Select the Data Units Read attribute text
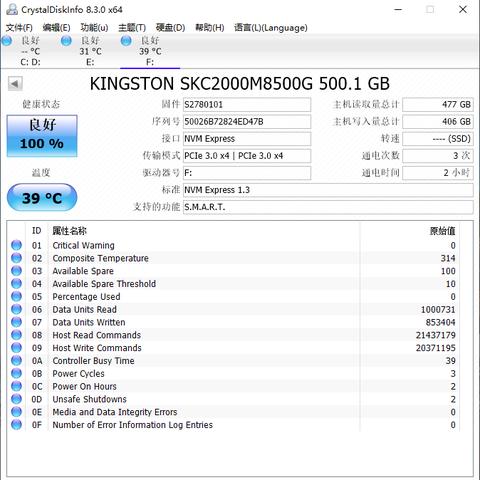 84,309
